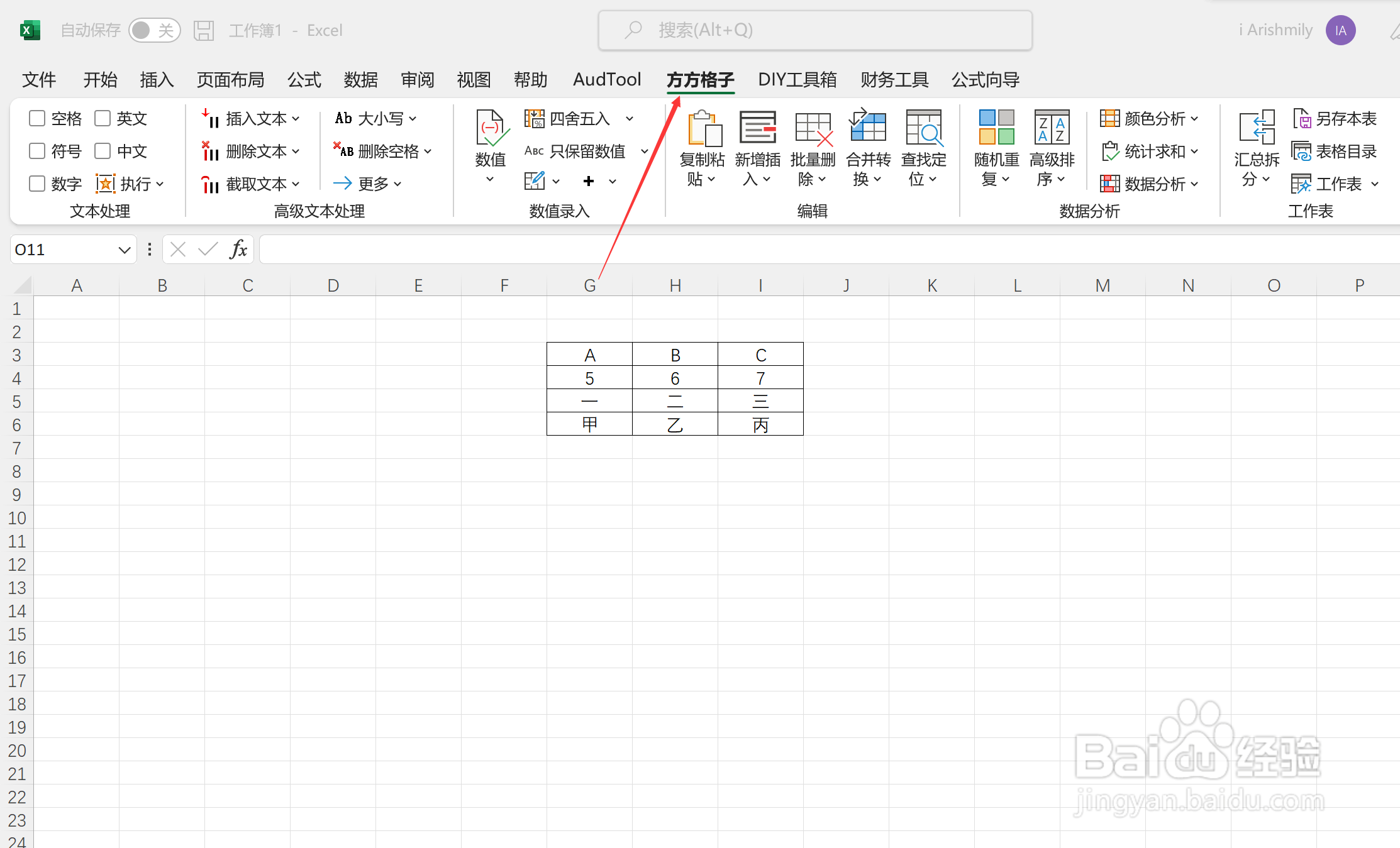1400x848 pixels.
Task: Click the 汇总拆分 icon
Action: [x=1256, y=128]
